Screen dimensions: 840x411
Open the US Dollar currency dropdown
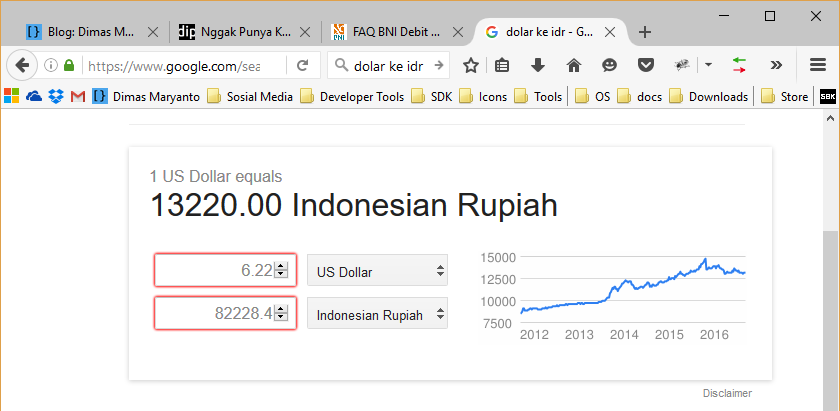[x=377, y=271]
